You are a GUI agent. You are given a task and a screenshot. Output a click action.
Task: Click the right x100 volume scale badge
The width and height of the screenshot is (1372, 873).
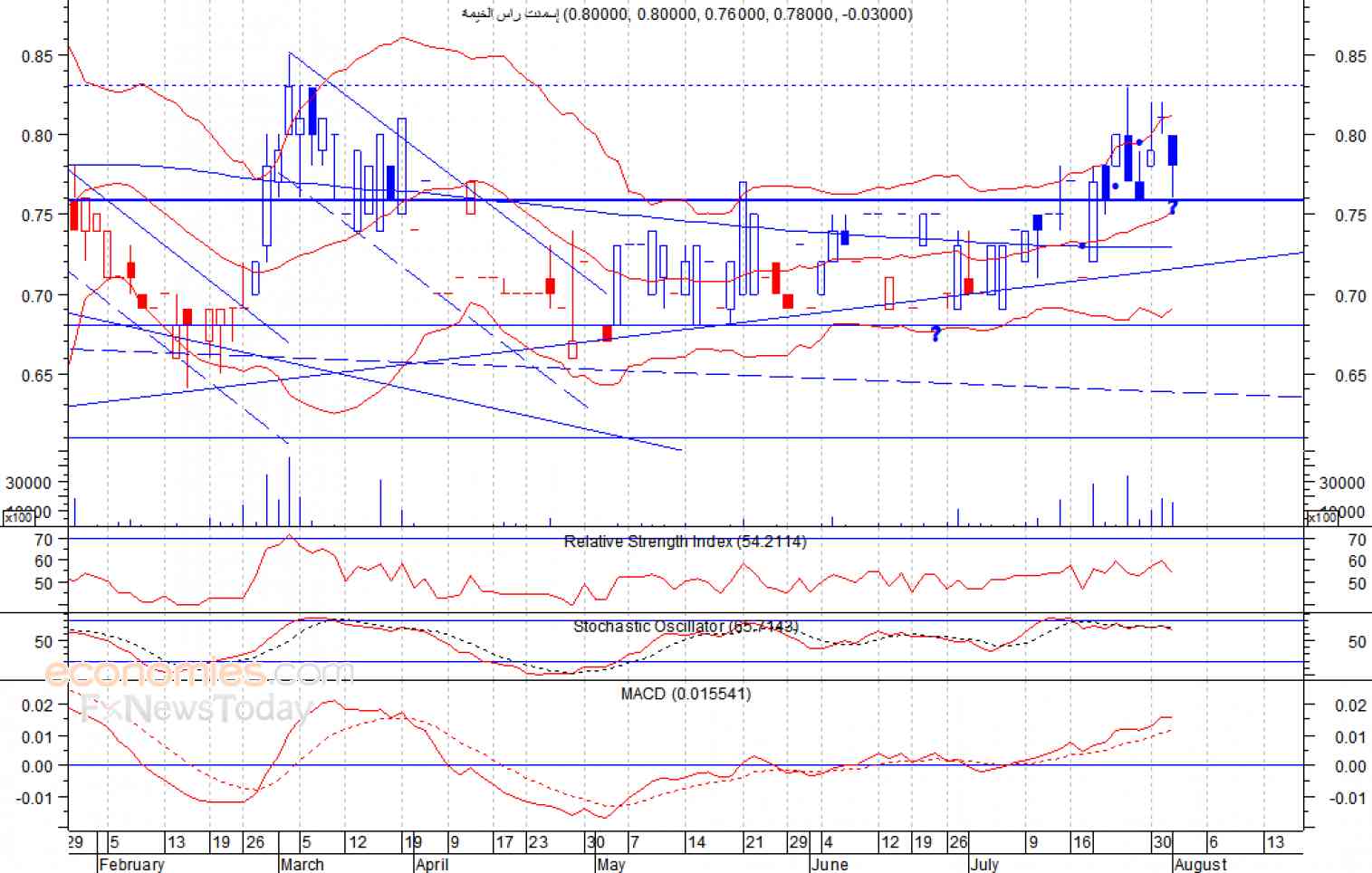1321,518
